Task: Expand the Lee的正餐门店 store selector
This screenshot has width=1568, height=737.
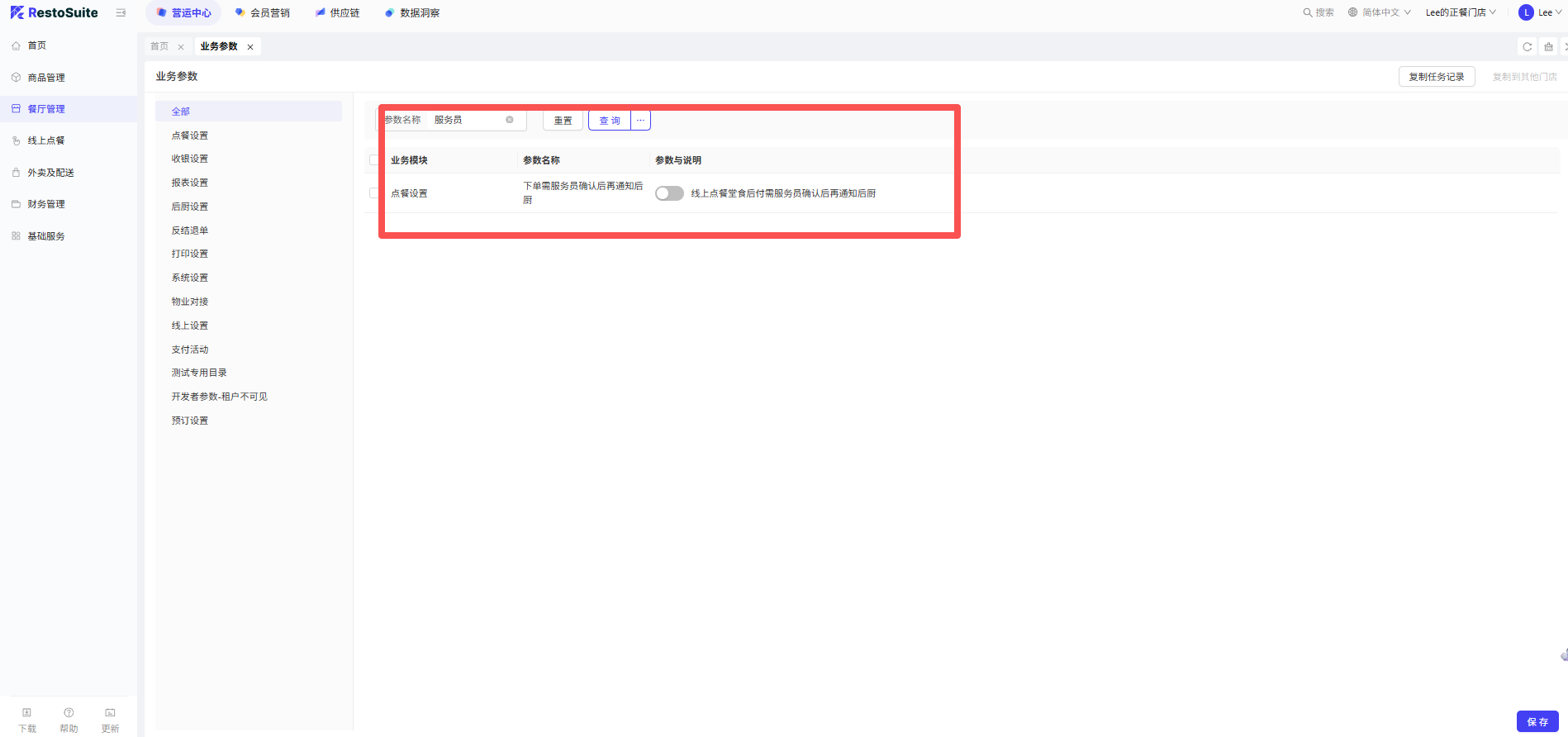Action: pyautogui.click(x=1460, y=12)
